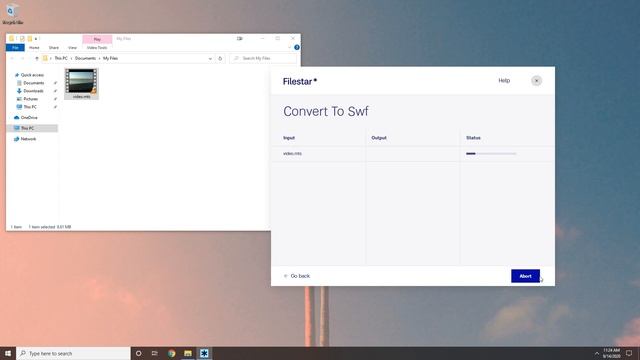Close the Filestar window with the X icon

pyautogui.click(x=536, y=81)
